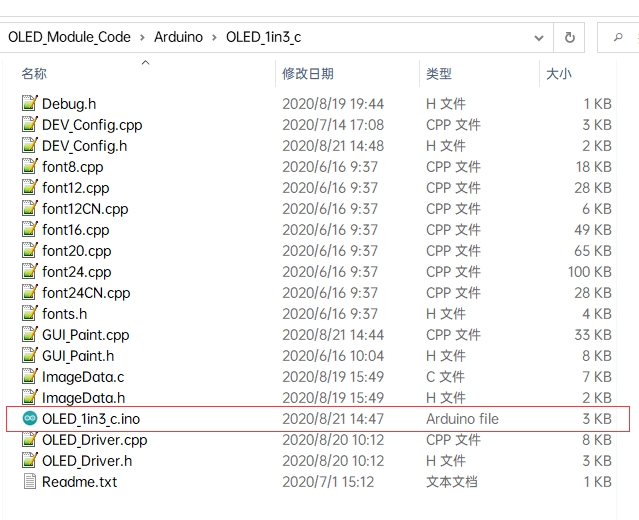This screenshot has width=639, height=520.
Task: Click the Debug.h file icon
Action: [30, 104]
